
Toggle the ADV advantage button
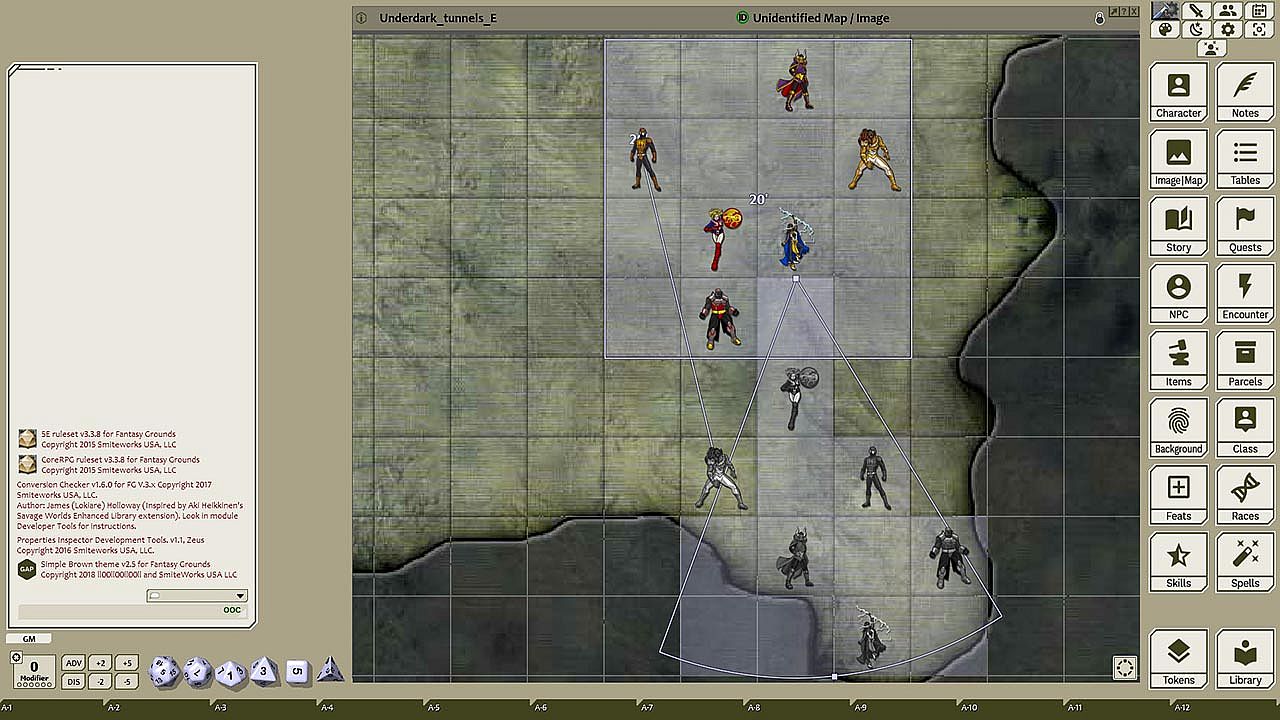point(73,663)
